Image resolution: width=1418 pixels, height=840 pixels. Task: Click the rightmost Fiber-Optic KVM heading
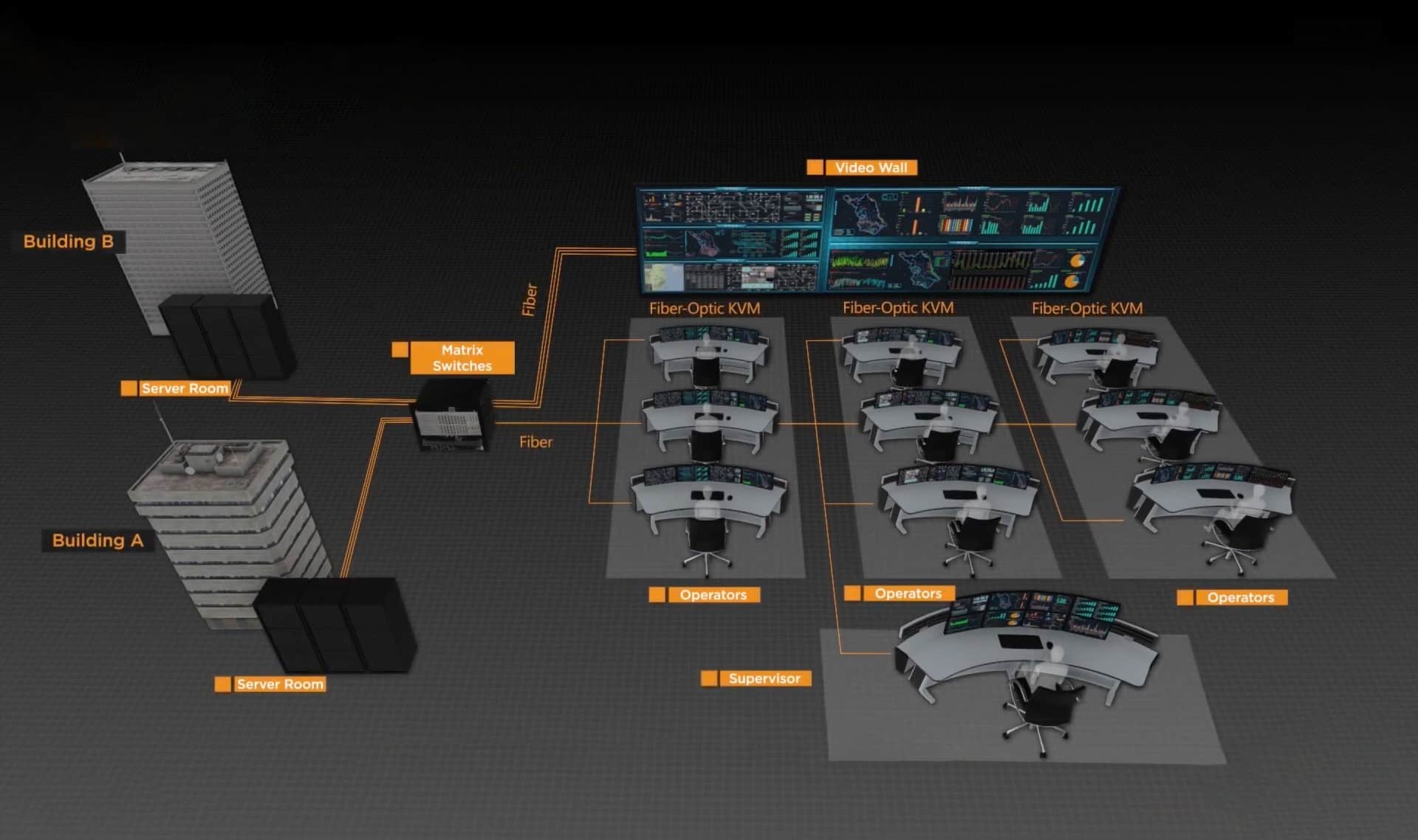click(x=1087, y=309)
